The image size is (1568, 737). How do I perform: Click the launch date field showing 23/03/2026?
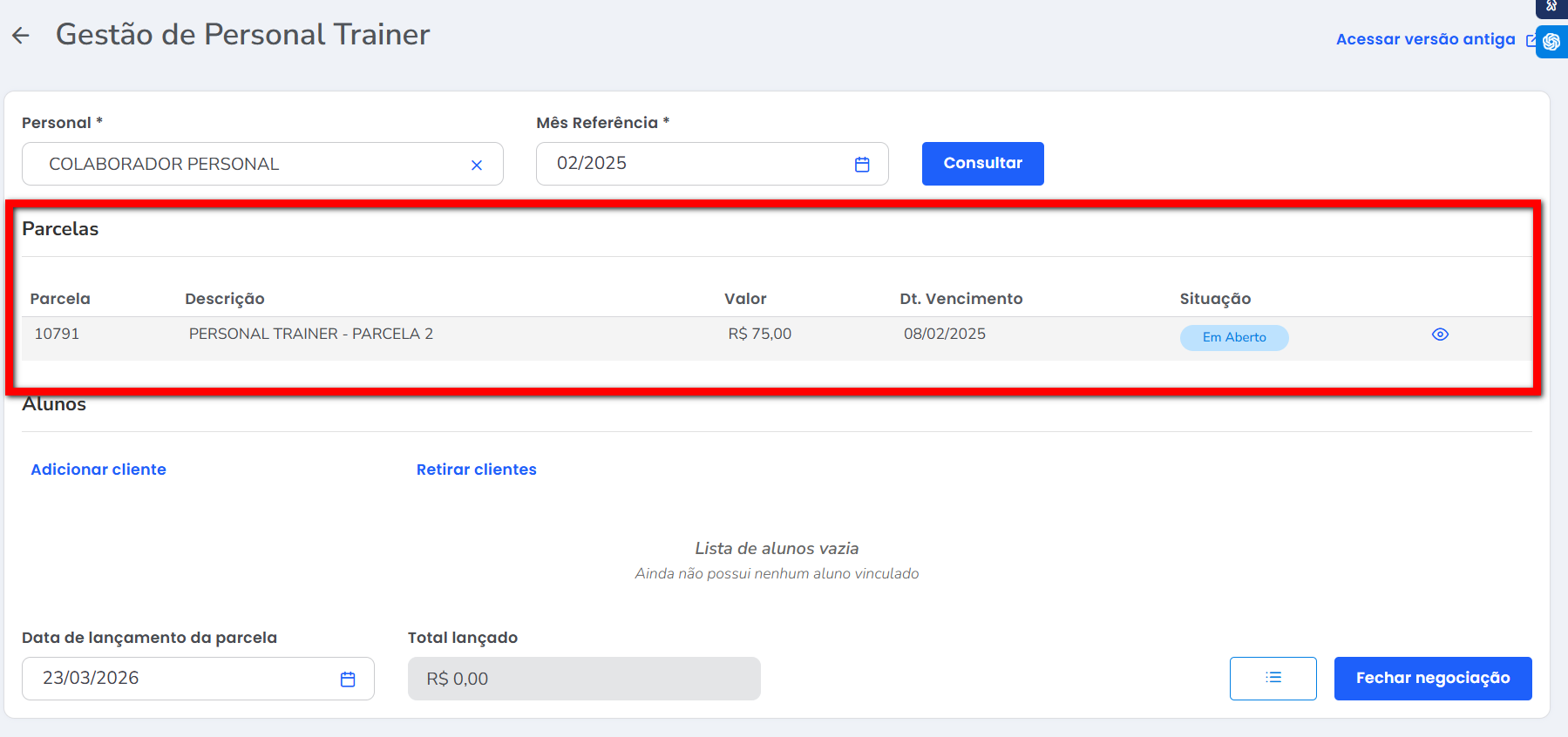[x=183, y=679]
